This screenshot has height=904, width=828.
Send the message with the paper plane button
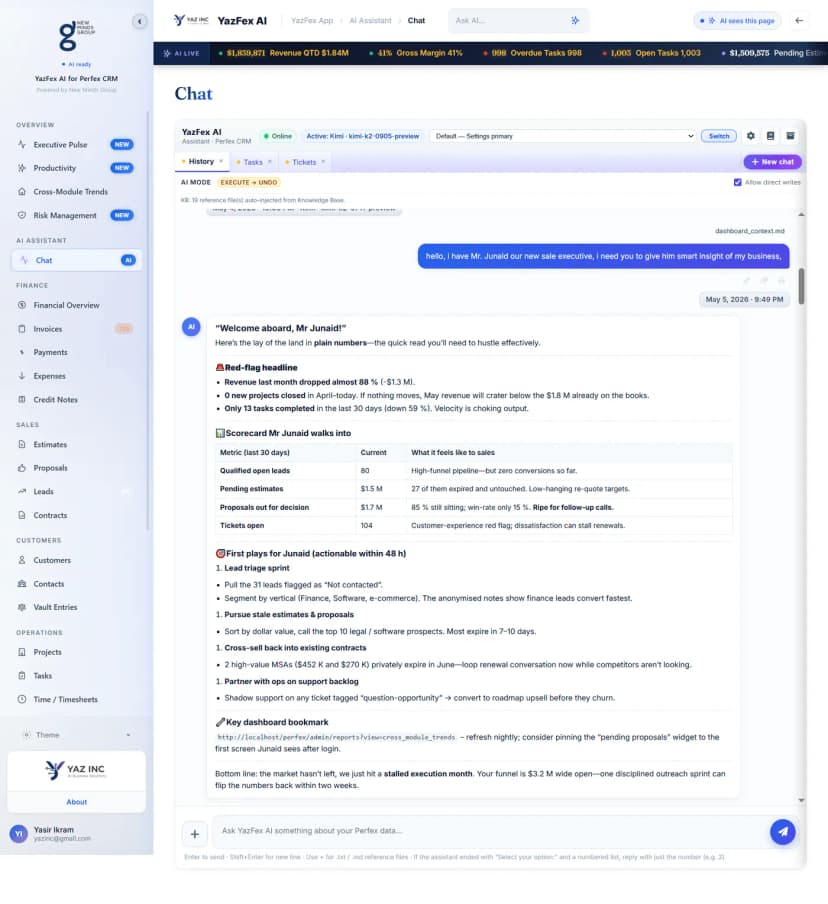783,832
